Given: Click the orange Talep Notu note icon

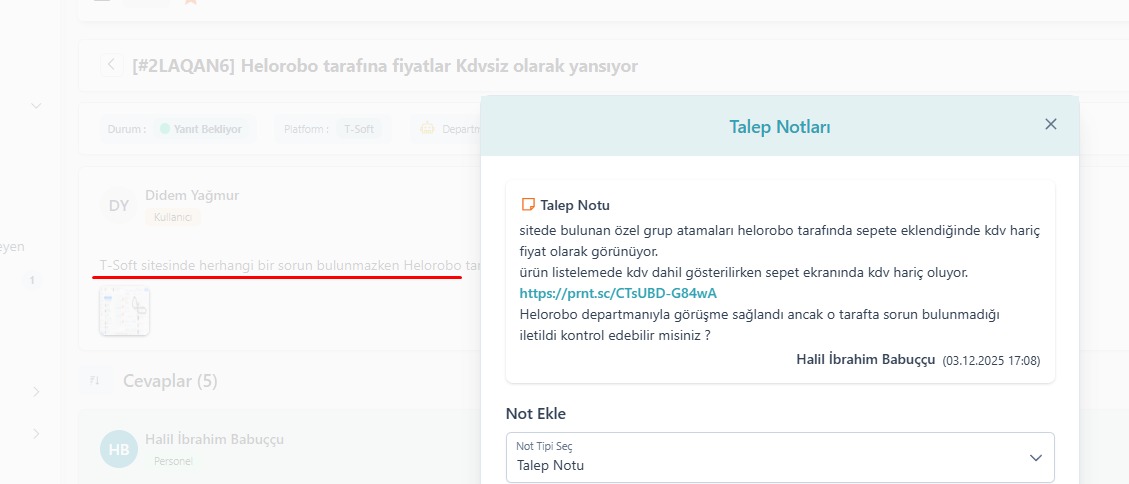Looking at the screenshot, I should 528,204.
